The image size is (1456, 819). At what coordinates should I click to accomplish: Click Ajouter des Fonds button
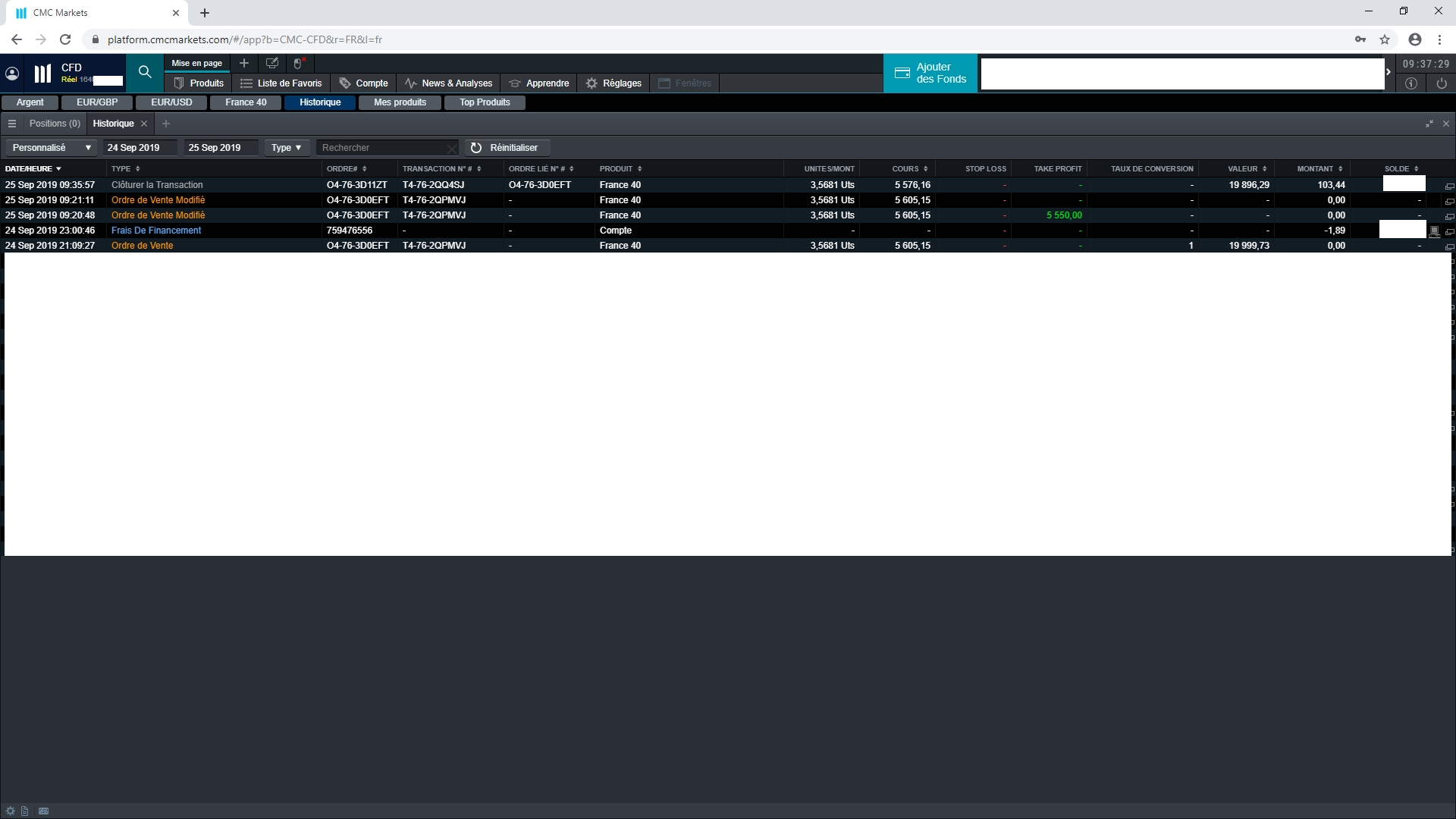[930, 73]
